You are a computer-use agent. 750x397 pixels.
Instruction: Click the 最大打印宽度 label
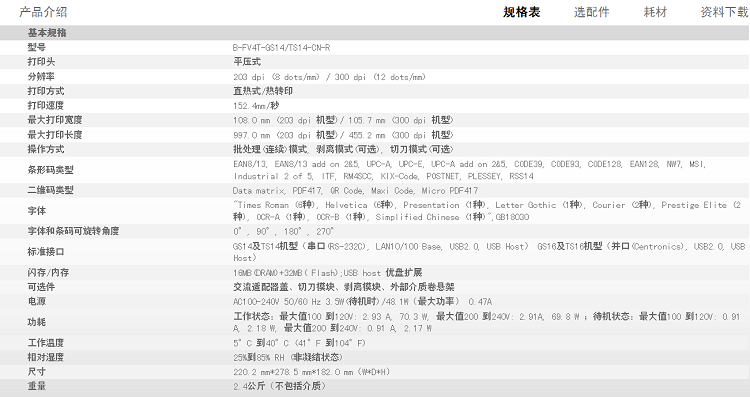click(55, 120)
